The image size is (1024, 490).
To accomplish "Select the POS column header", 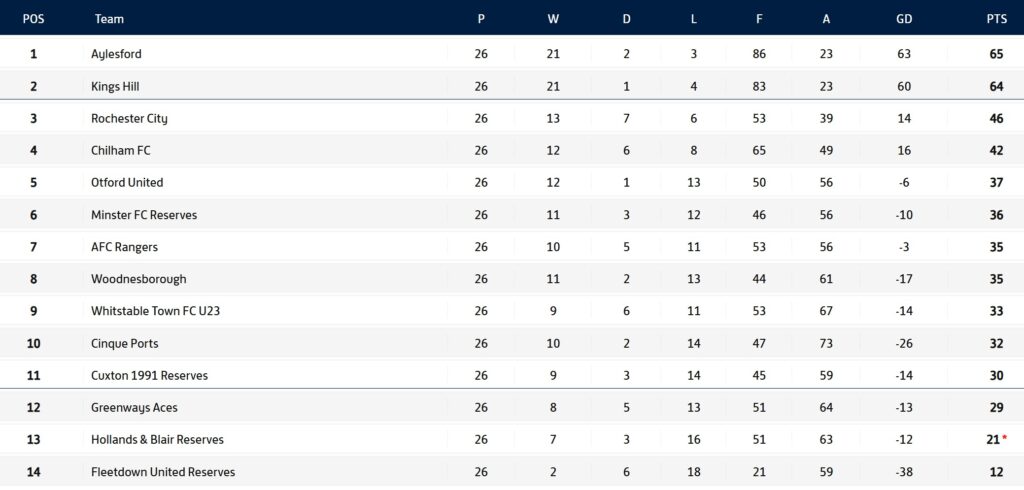I will (x=33, y=19).
